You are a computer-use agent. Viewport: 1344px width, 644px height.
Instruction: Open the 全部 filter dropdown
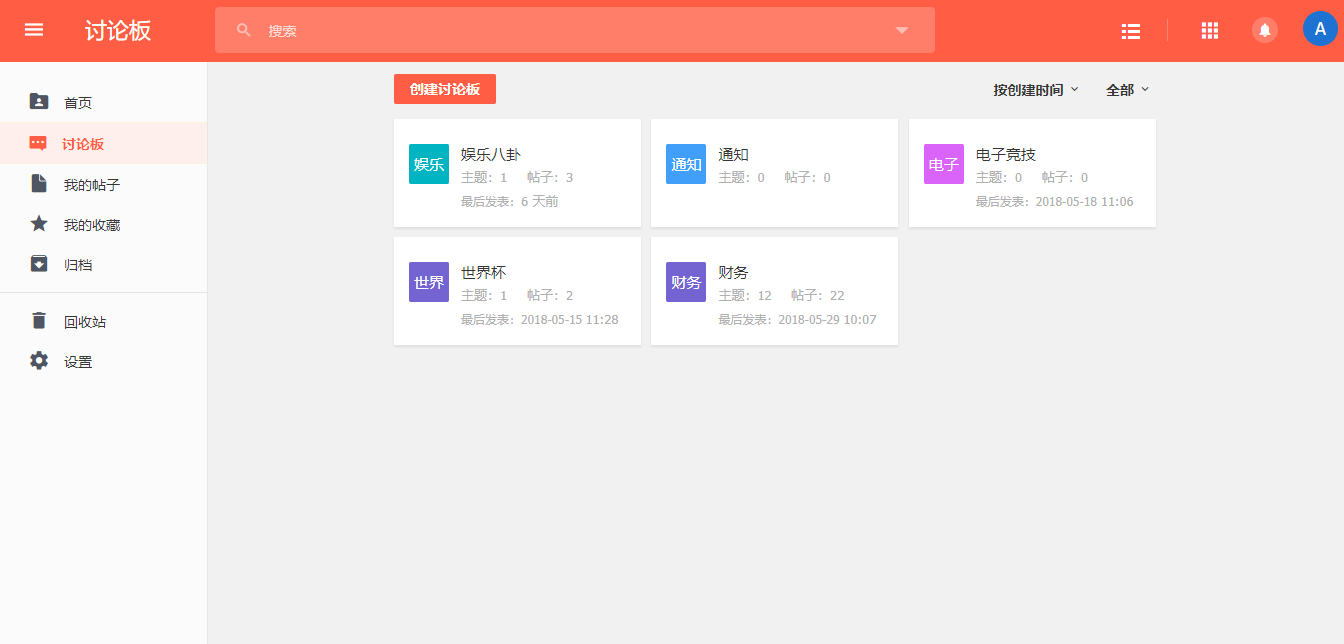tap(1127, 90)
